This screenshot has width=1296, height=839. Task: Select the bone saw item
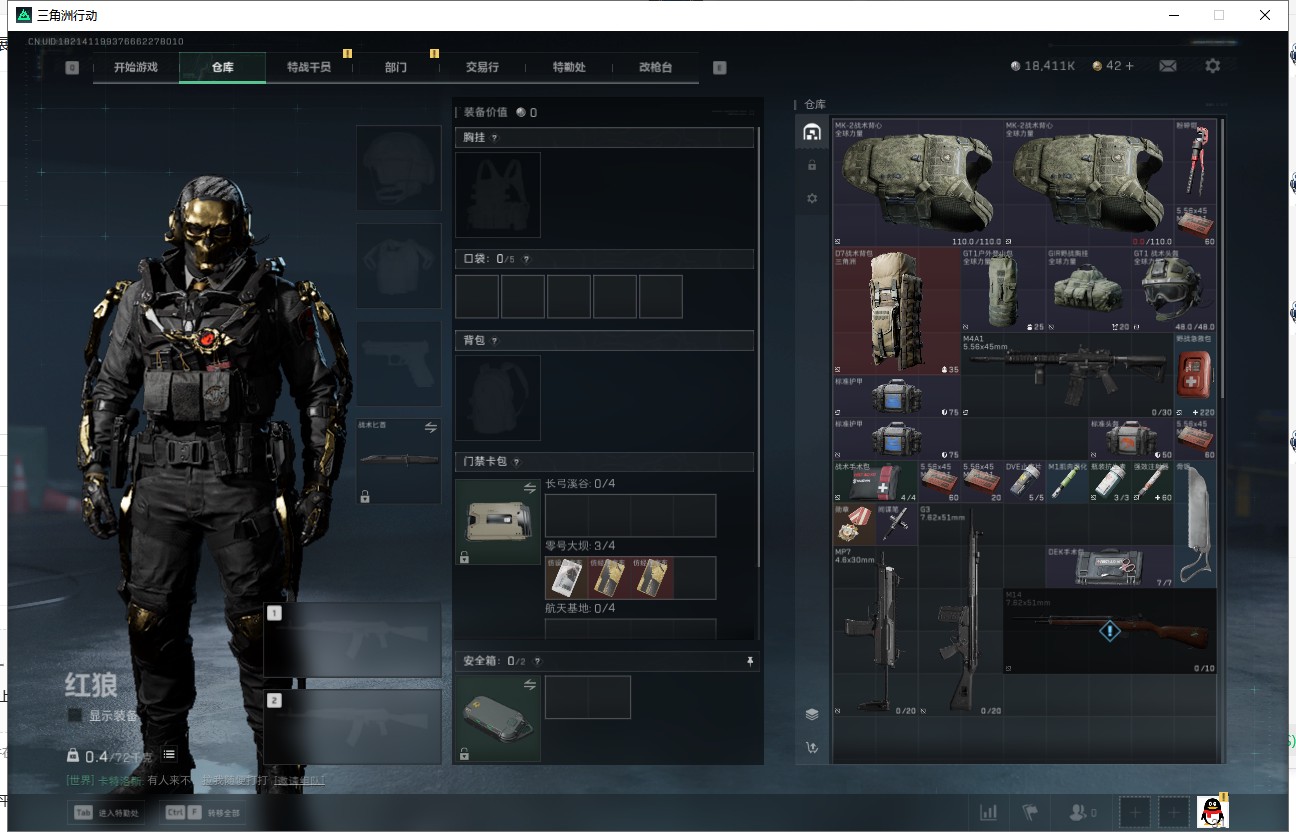pyautogui.click(x=1195, y=523)
